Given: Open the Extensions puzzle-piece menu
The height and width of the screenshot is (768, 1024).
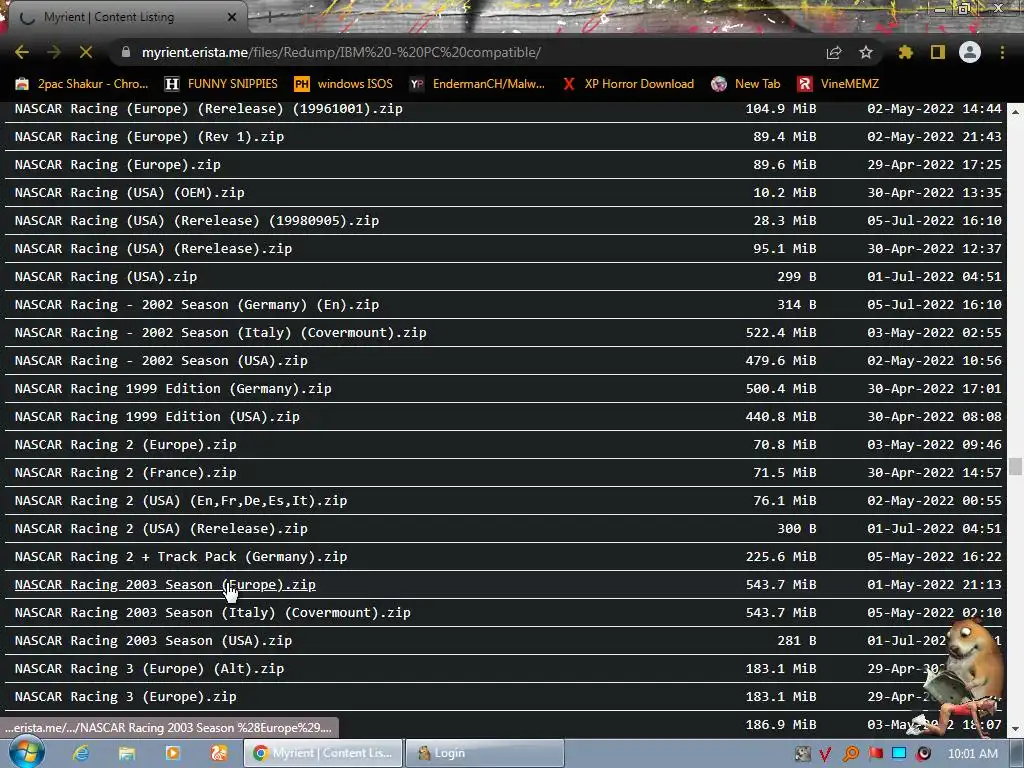Looking at the screenshot, I should [x=905, y=52].
